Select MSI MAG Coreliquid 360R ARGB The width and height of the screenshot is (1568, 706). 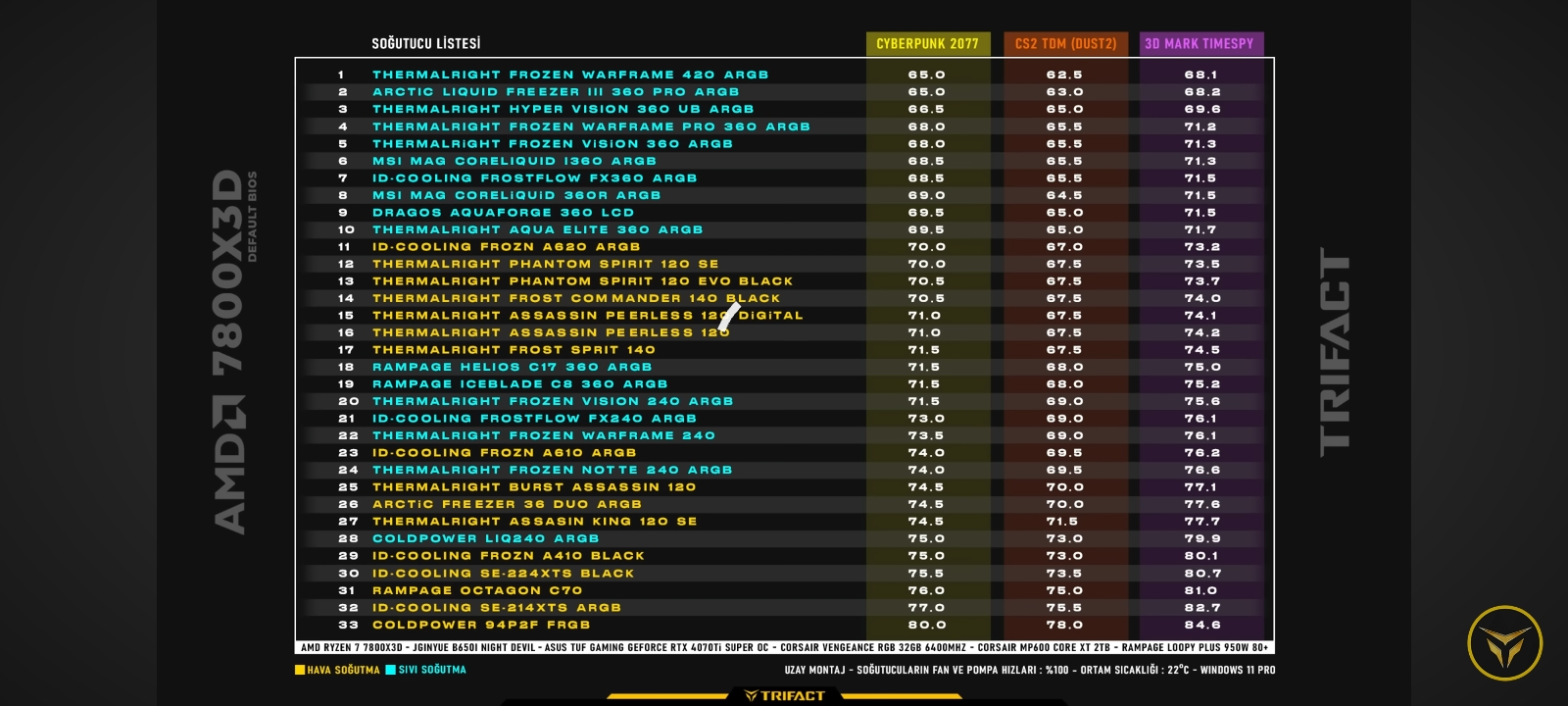coord(516,195)
